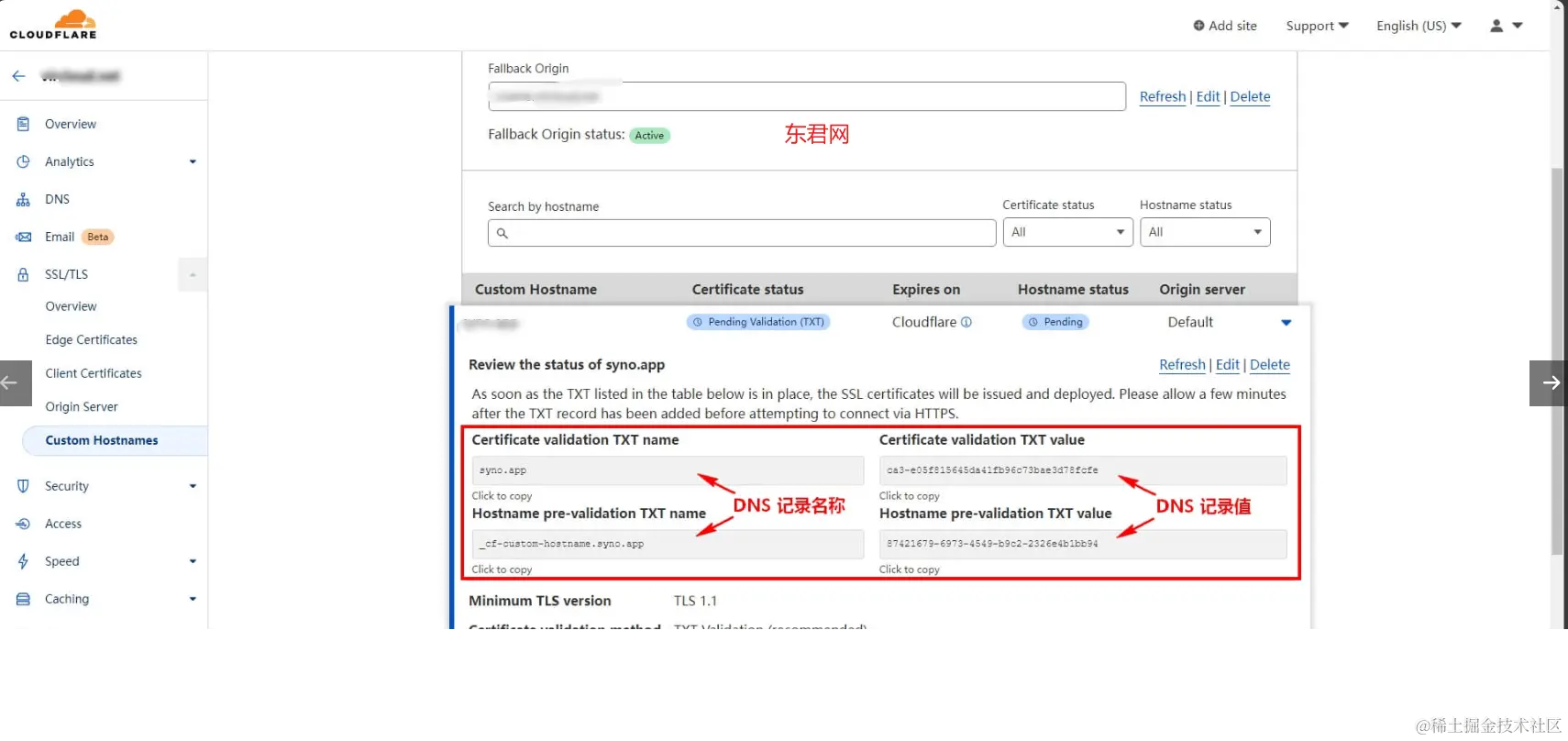Click the search magnifier icon
The height and width of the screenshot is (741, 1568).
502,233
